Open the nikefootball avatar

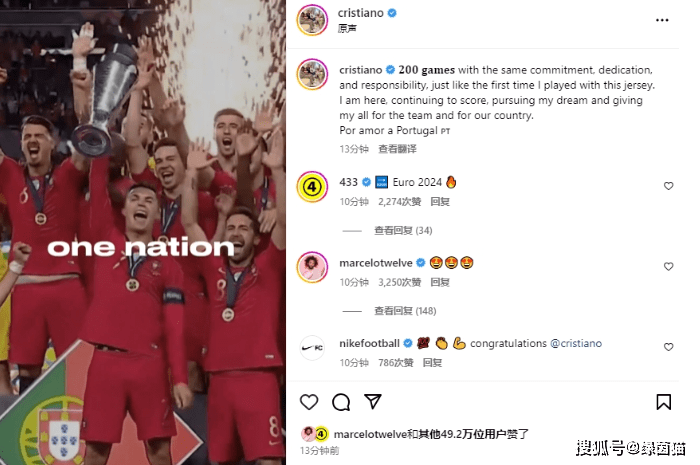(312, 348)
